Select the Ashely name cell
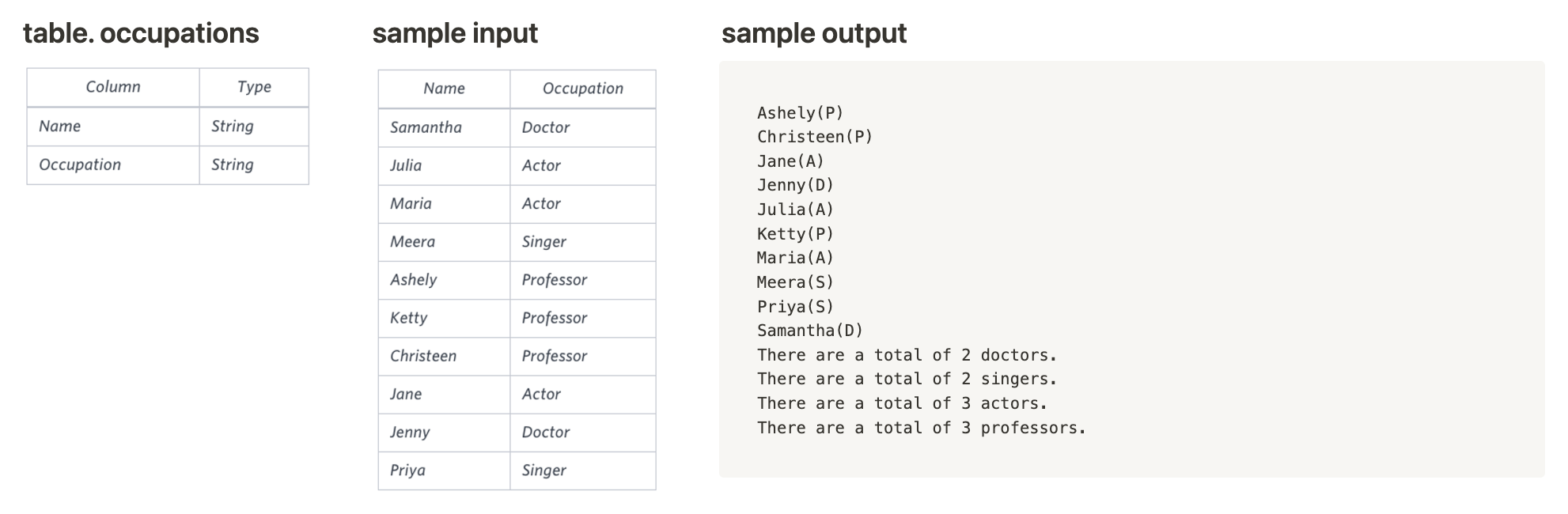 (413, 280)
